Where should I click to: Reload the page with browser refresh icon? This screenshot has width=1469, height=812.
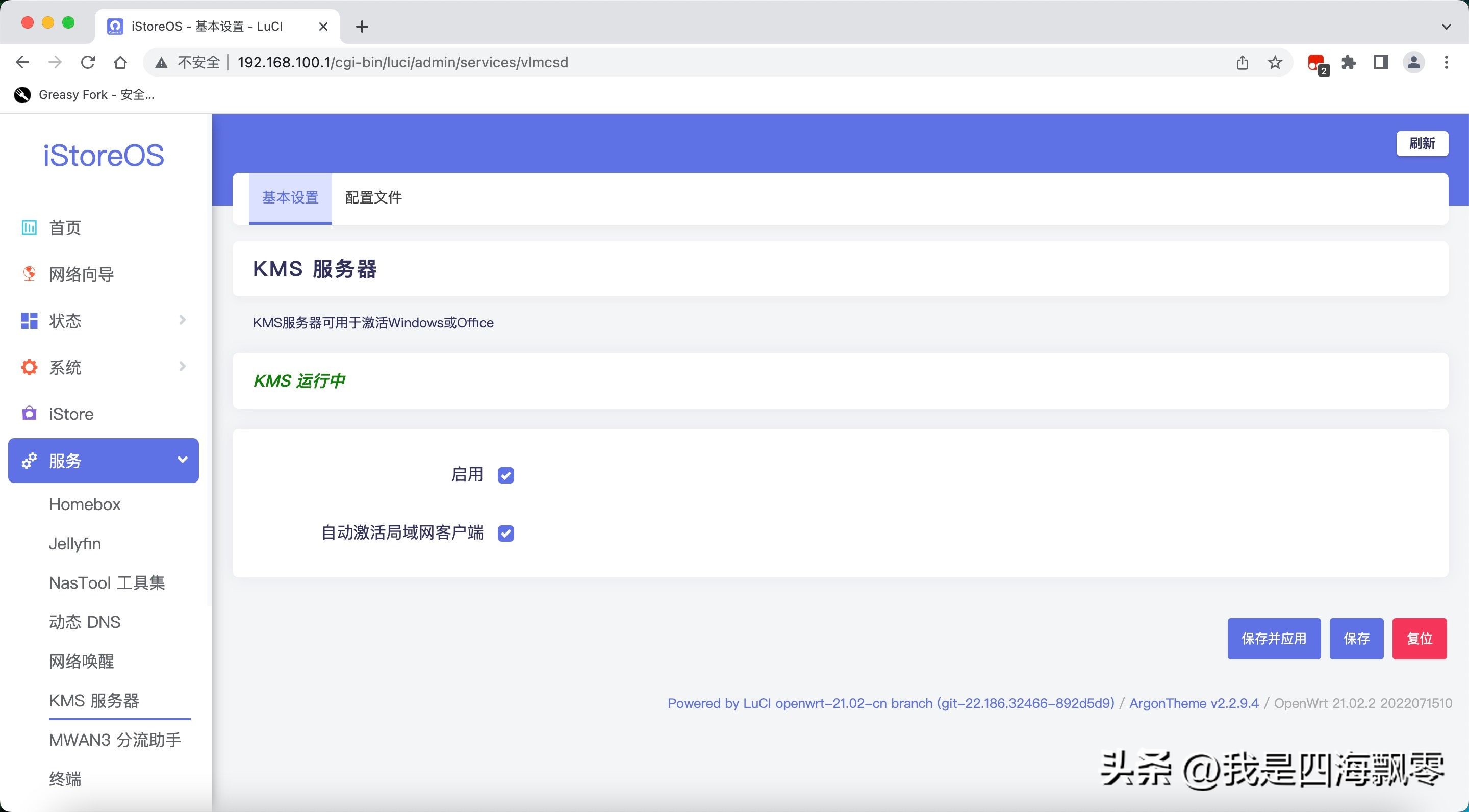tap(88, 62)
